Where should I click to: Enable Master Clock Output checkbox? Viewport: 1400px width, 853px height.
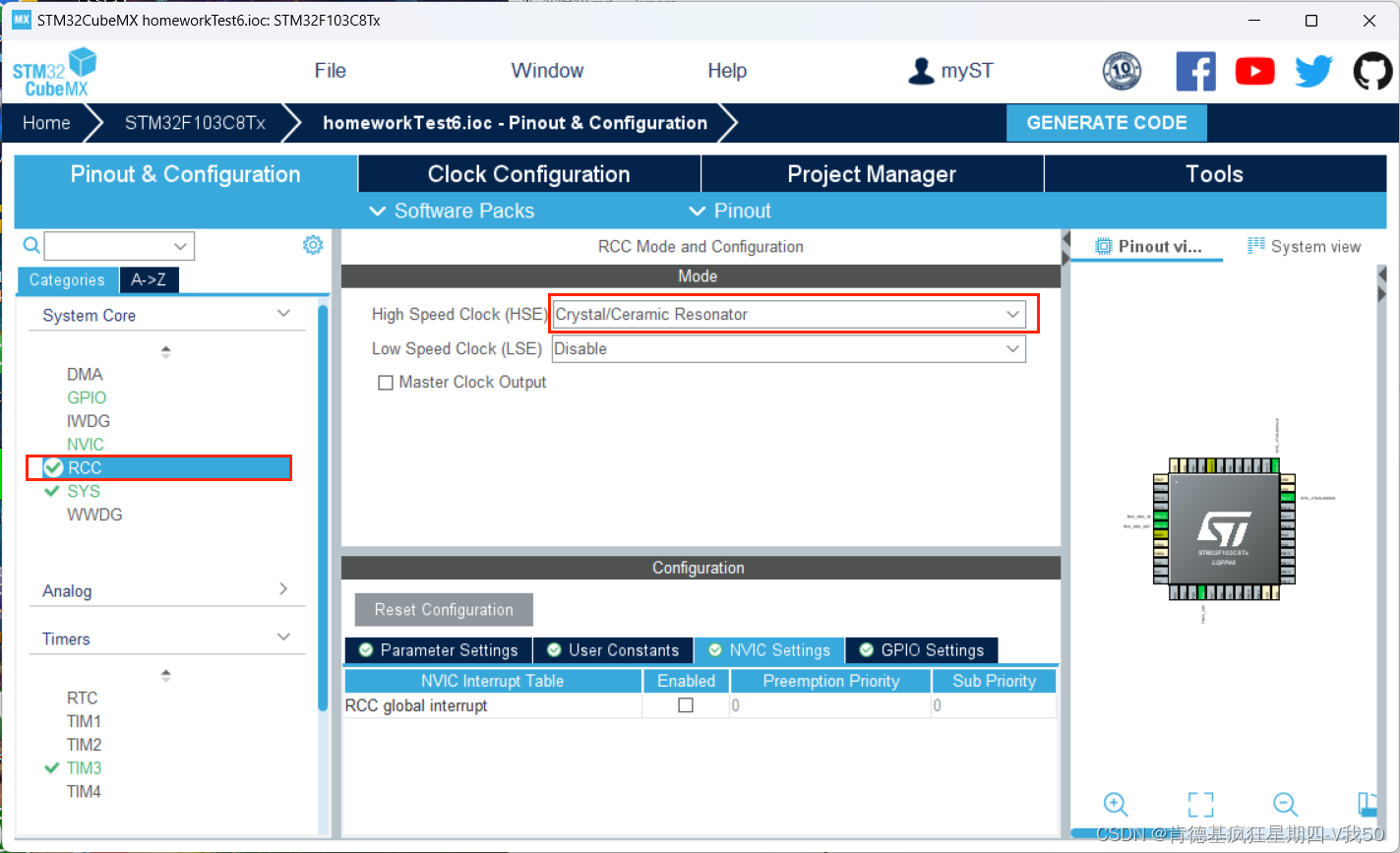pos(386,383)
